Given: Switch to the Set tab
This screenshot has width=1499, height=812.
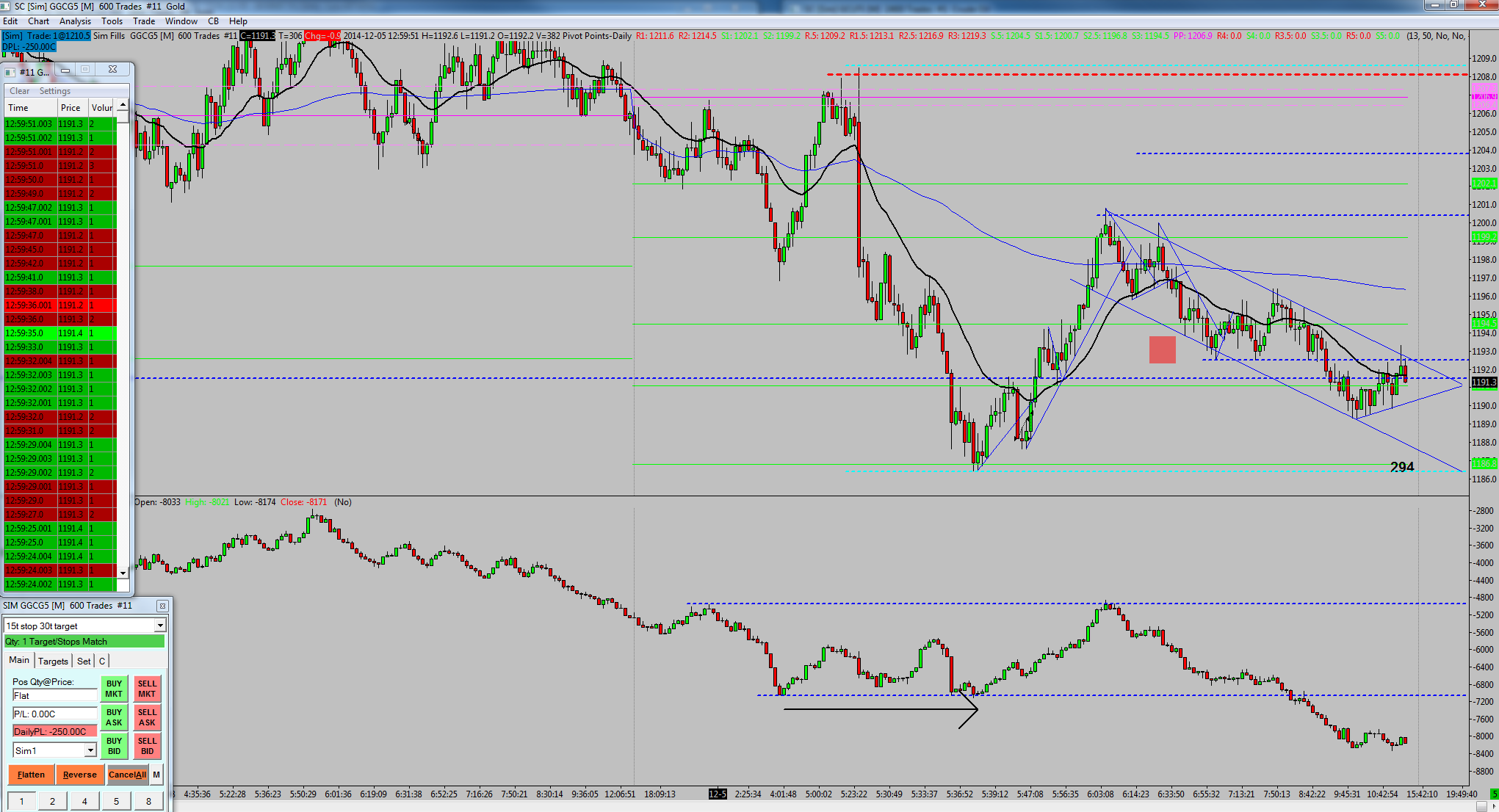Looking at the screenshot, I should point(84,661).
